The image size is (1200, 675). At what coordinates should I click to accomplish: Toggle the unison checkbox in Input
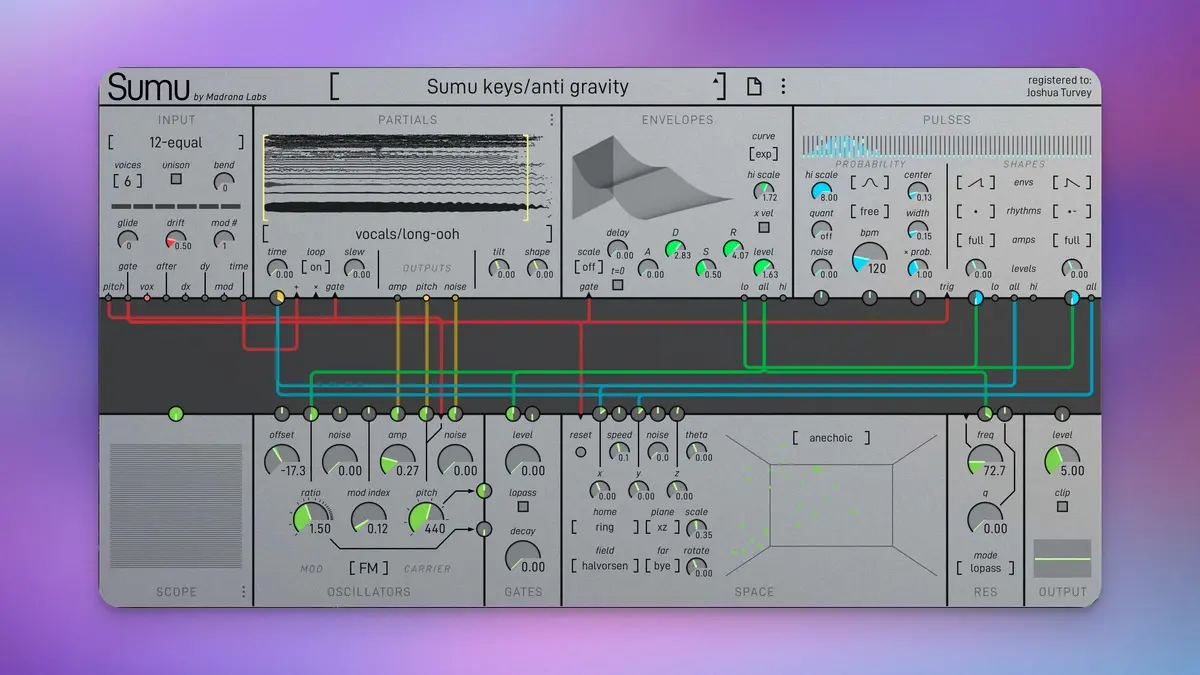[176, 179]
